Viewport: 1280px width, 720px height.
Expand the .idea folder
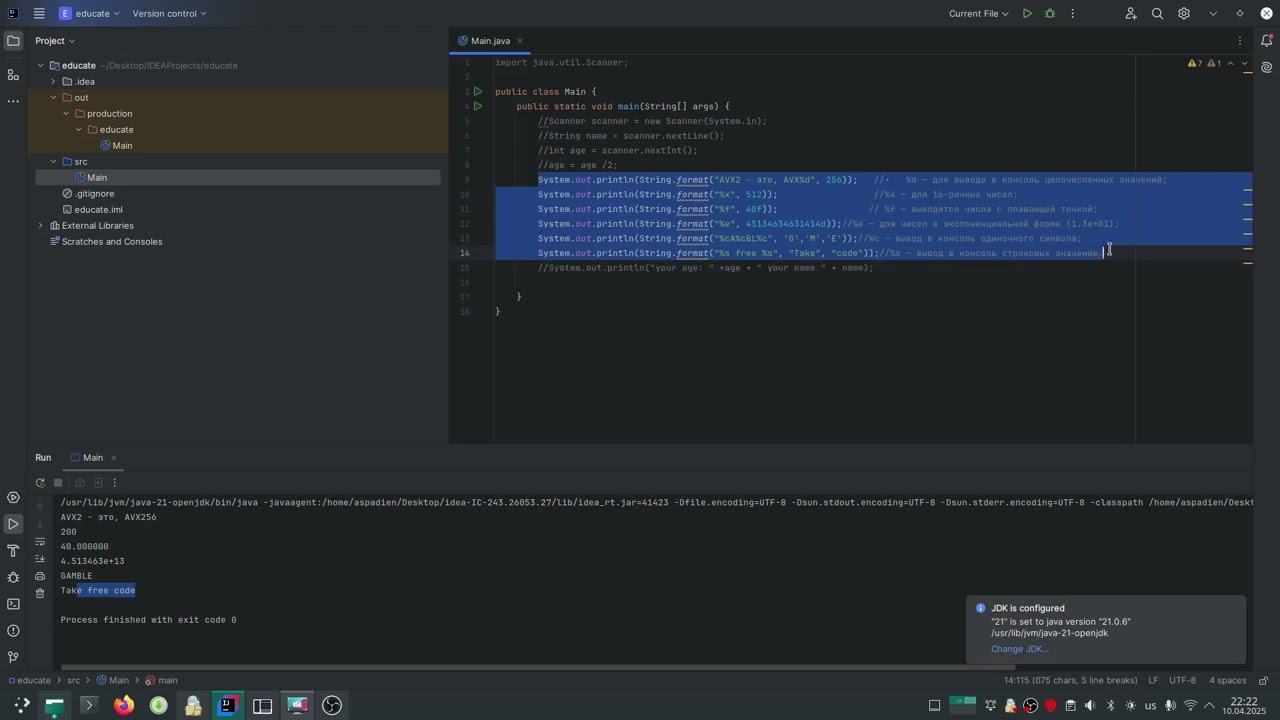(x=53, y=82)
